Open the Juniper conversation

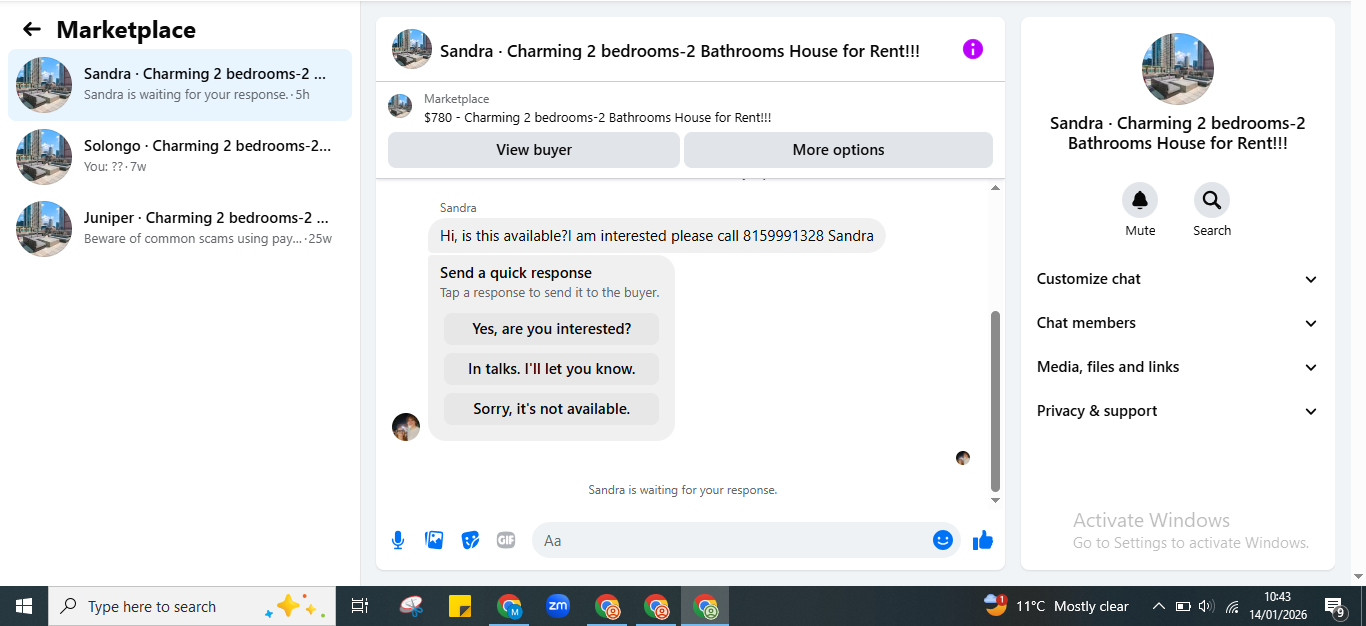click(x=180, y=229)
